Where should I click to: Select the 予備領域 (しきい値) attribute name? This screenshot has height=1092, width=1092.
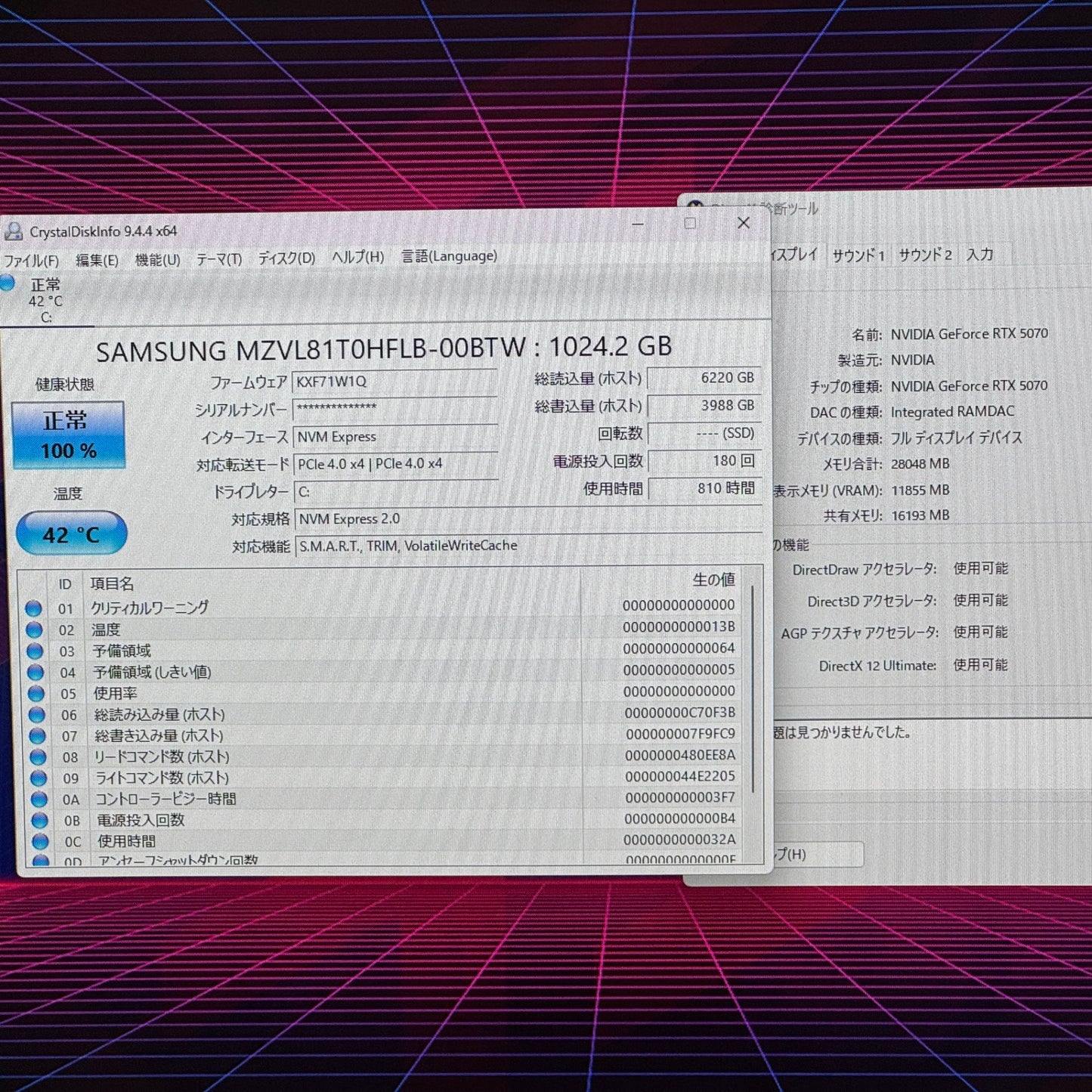click(x=152, y=672)
